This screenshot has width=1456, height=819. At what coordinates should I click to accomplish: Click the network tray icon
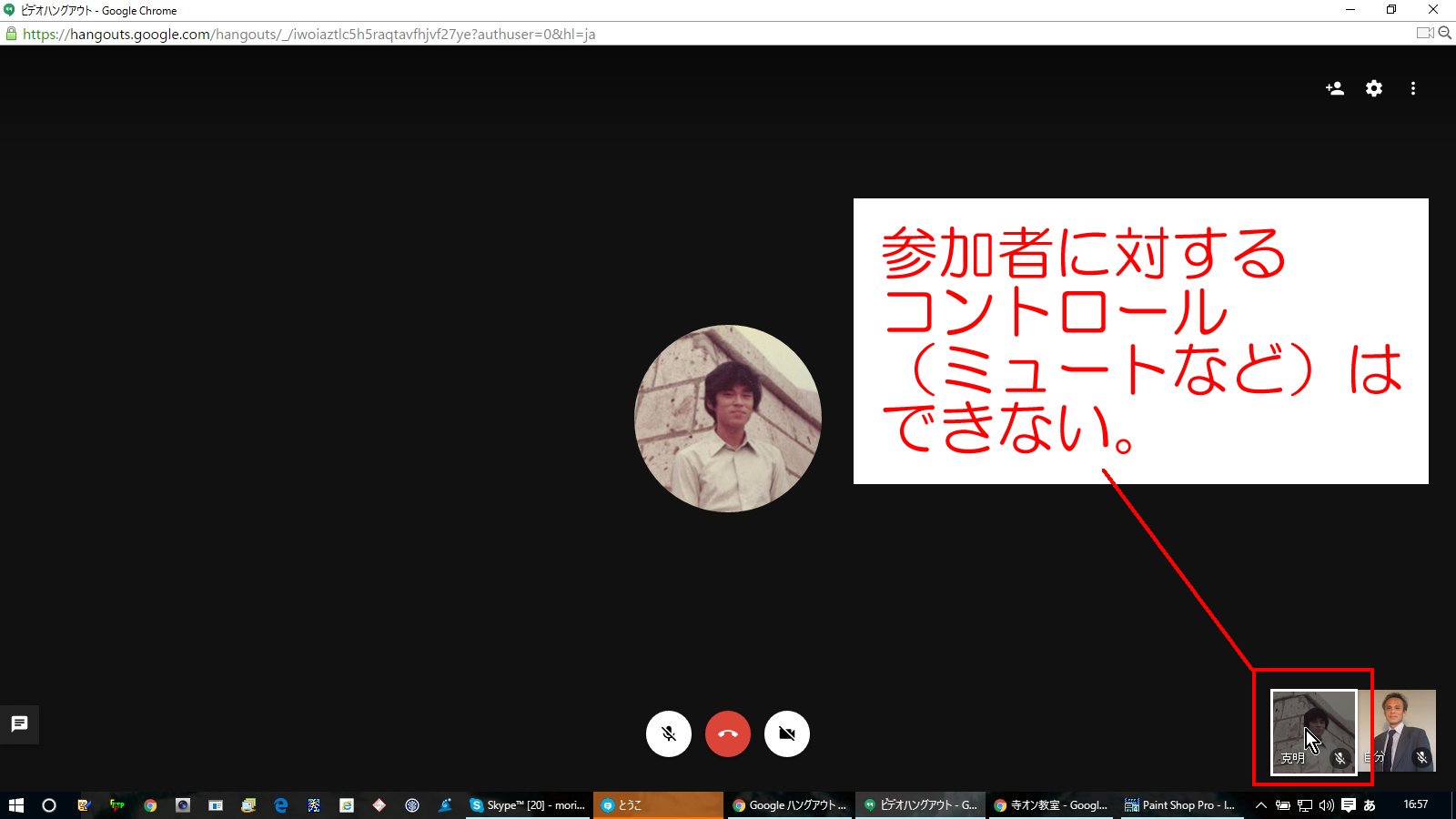click(1305, 805)
